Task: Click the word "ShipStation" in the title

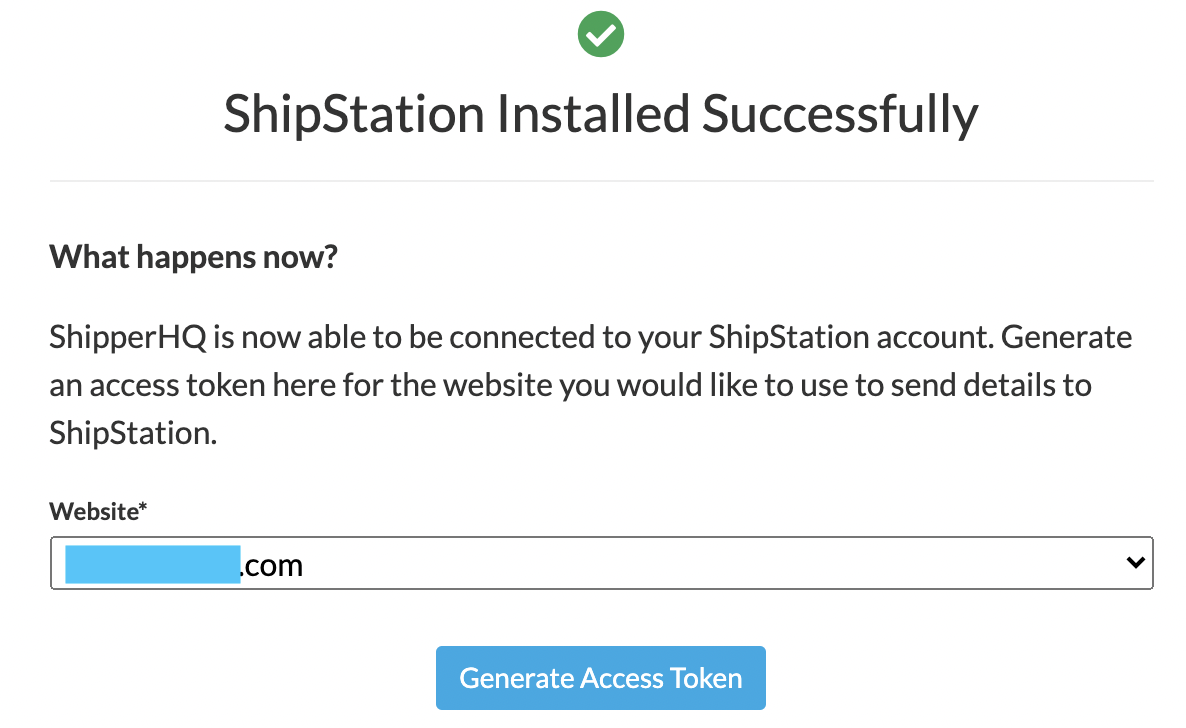Action: point(352,114)
